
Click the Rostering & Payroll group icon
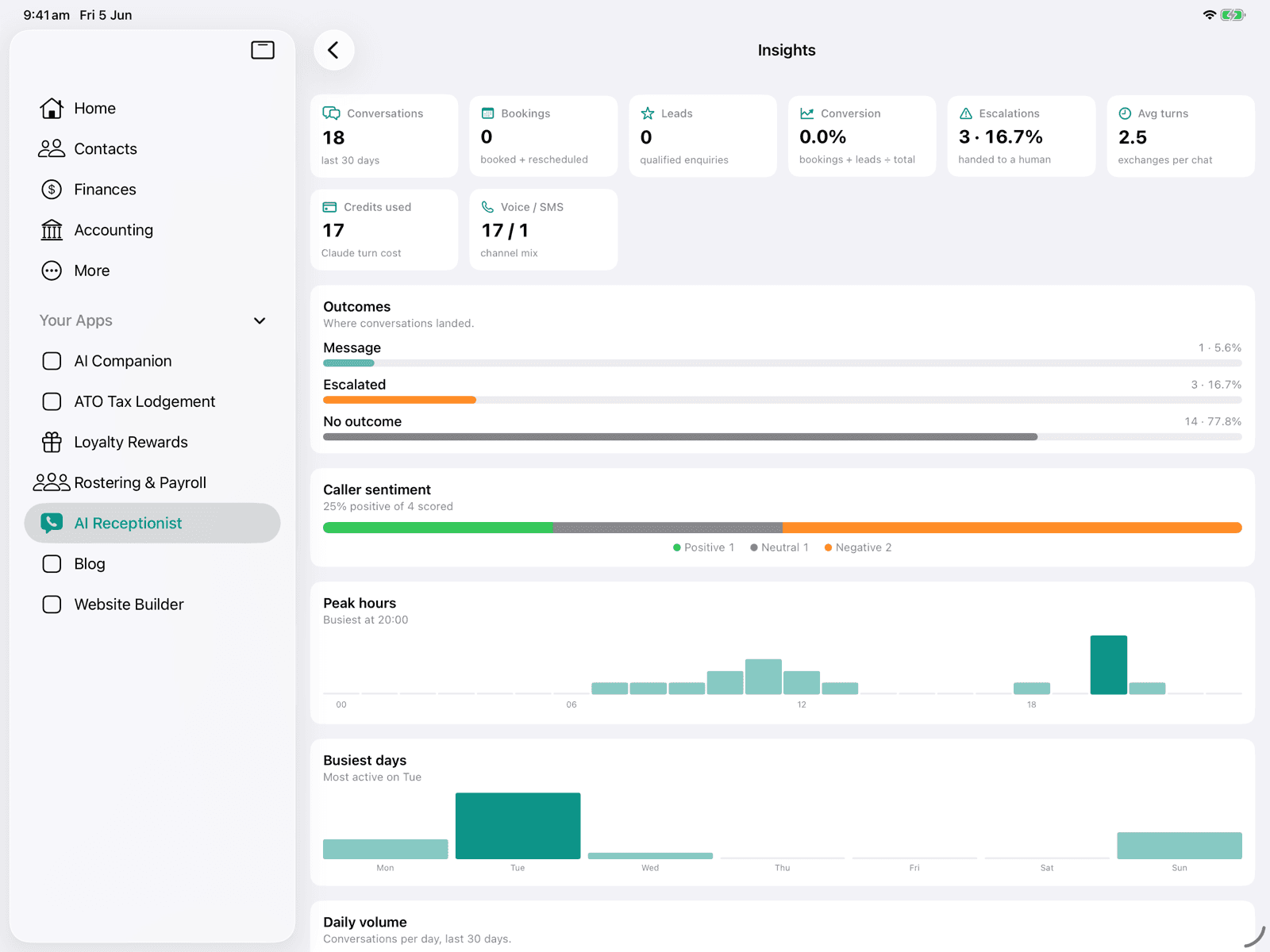[52, 482]
